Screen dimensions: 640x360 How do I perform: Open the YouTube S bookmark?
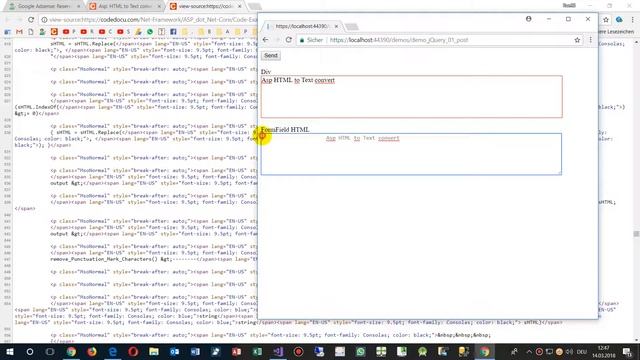[123, 31]
